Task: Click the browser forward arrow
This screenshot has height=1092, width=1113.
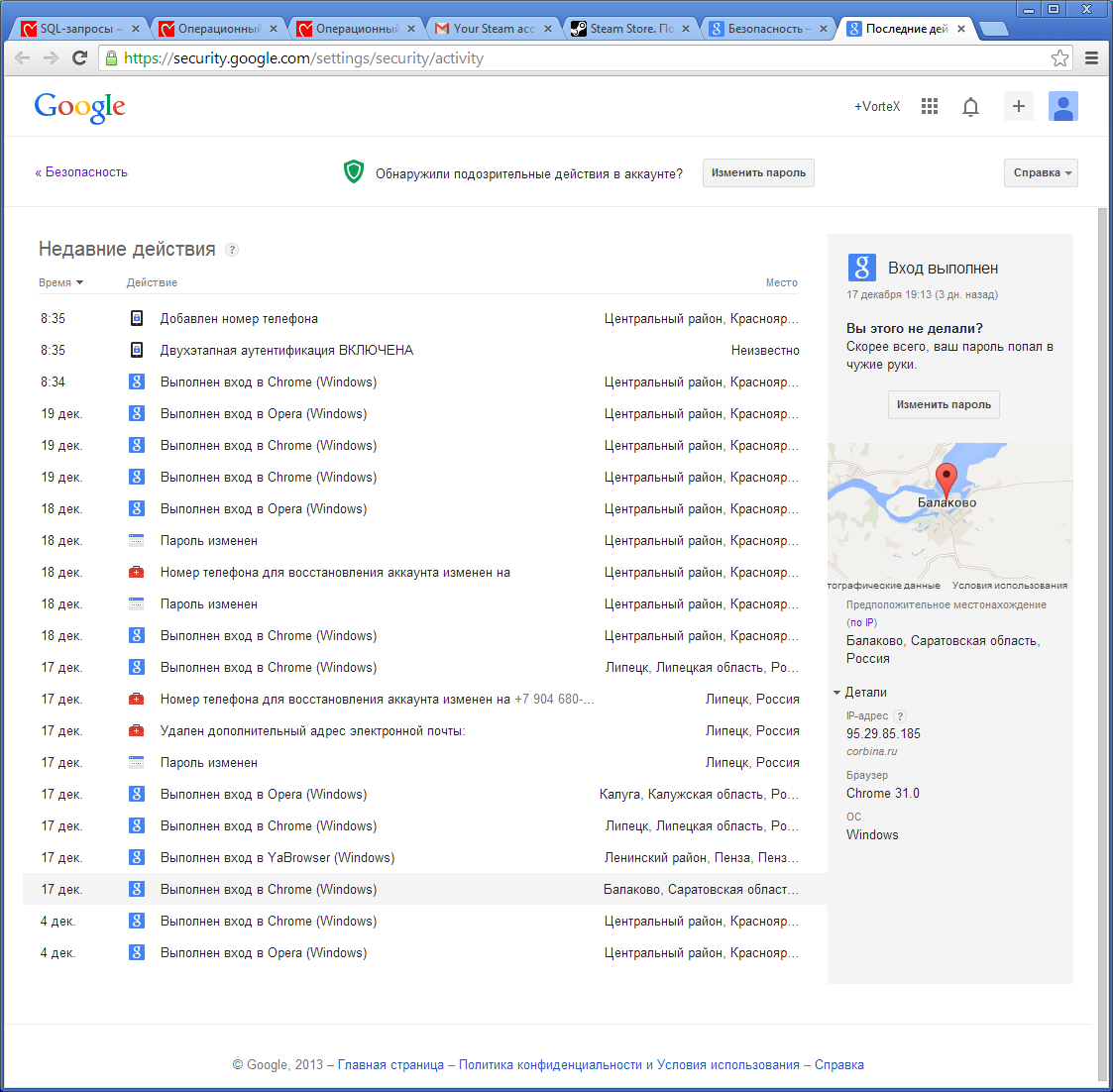Action: [51, 58]
